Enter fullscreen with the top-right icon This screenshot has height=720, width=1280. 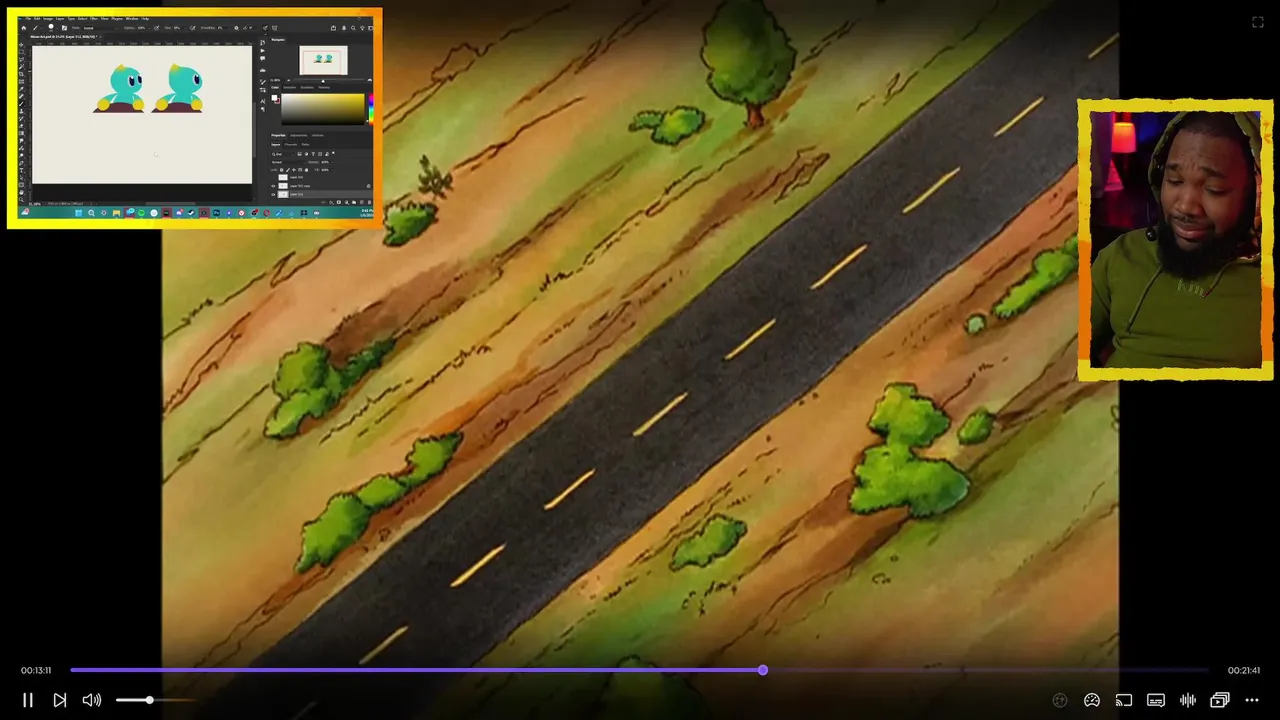pos(1258,22)
